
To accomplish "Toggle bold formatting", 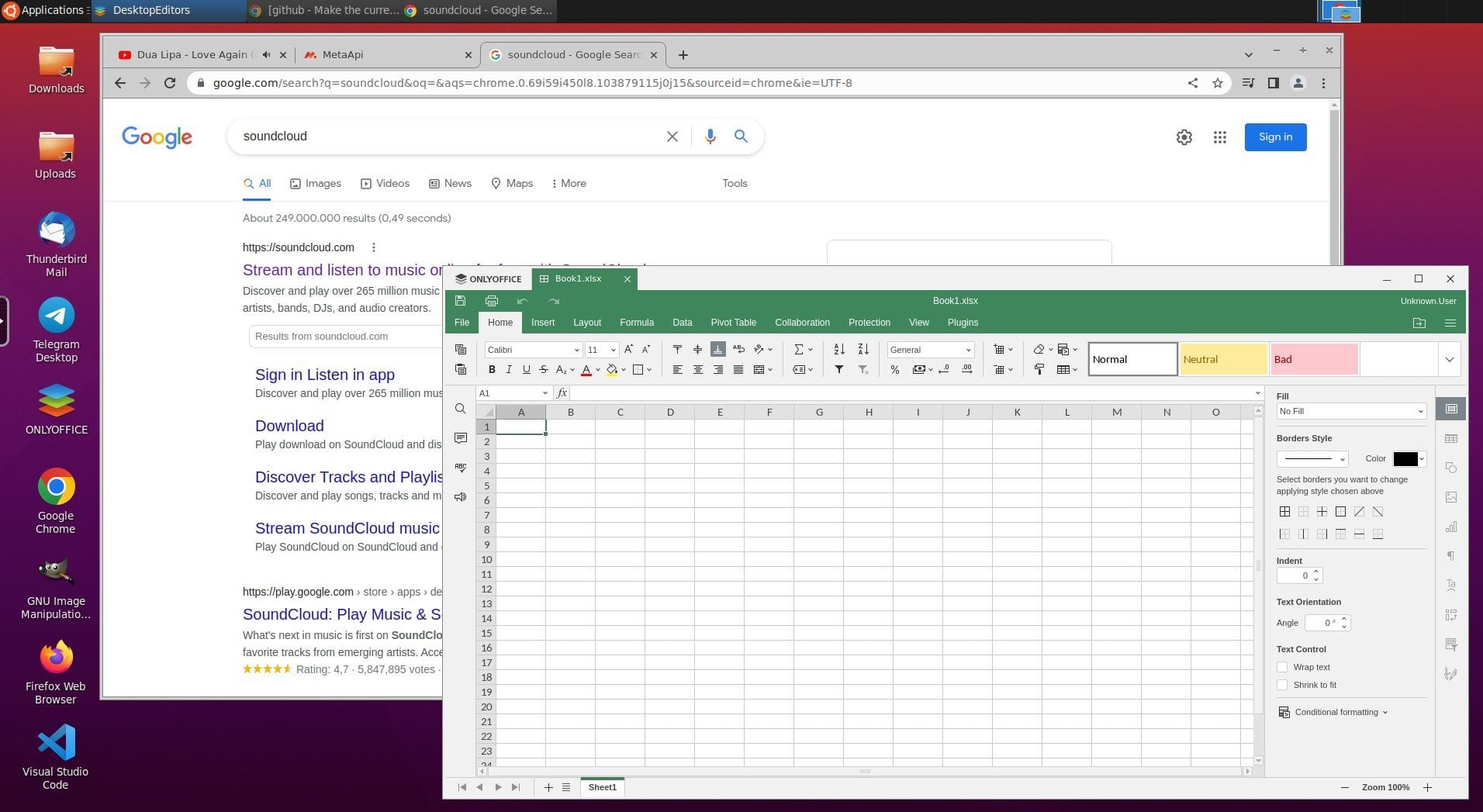I will coord(491,370).
